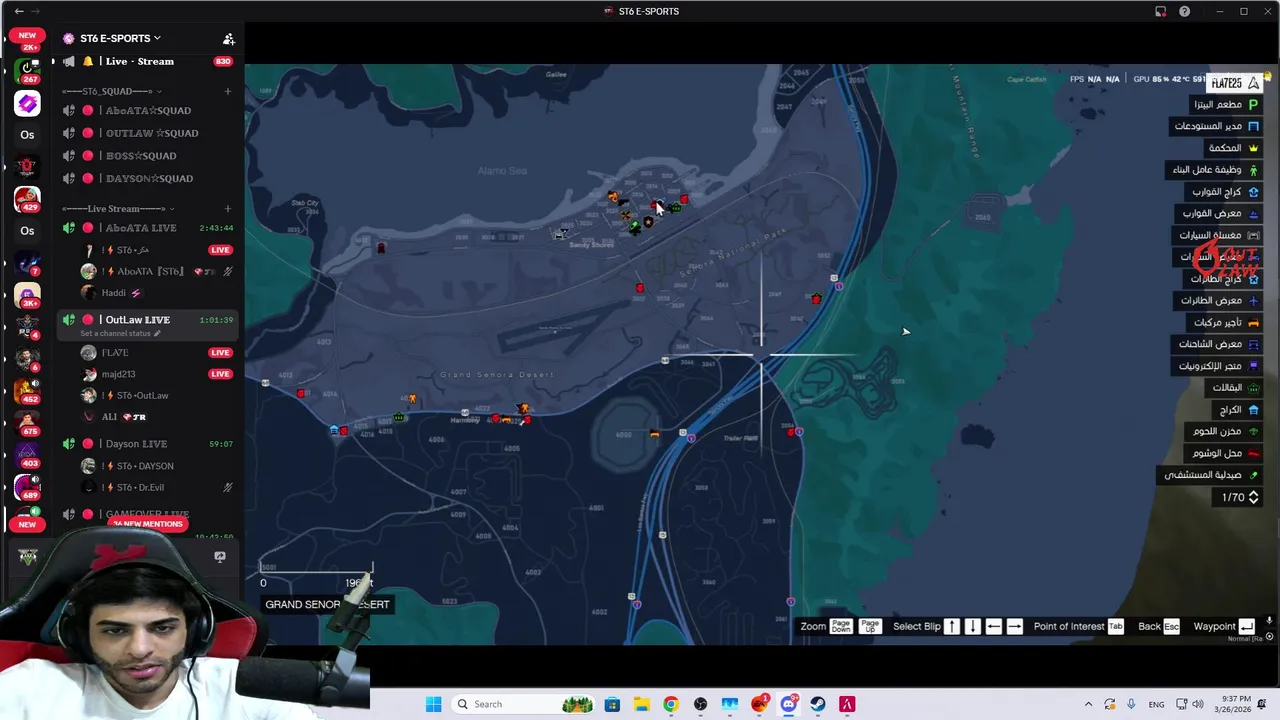Open server icon with 429 badge

point(27,198)
